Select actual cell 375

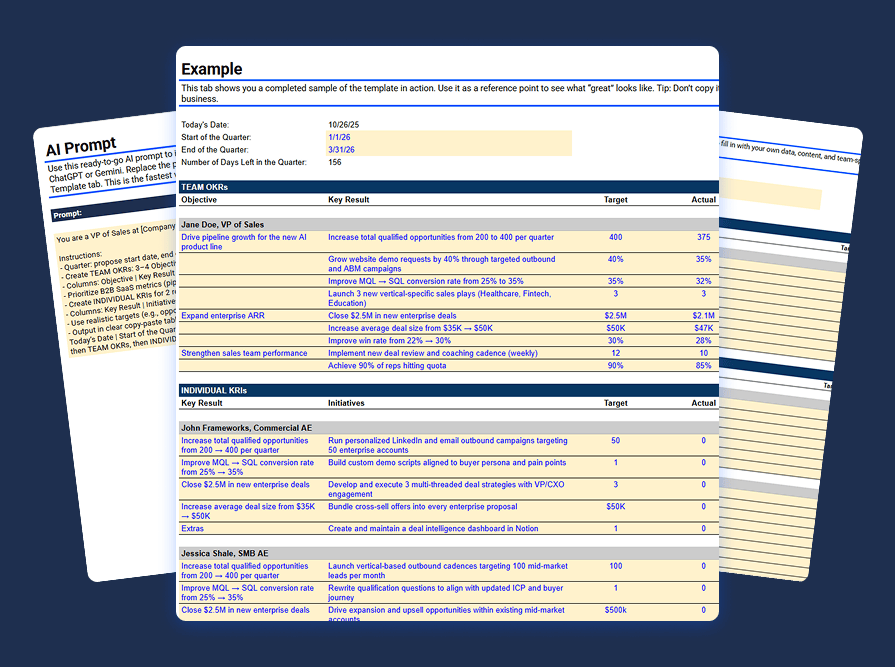(x=703, y=237)
